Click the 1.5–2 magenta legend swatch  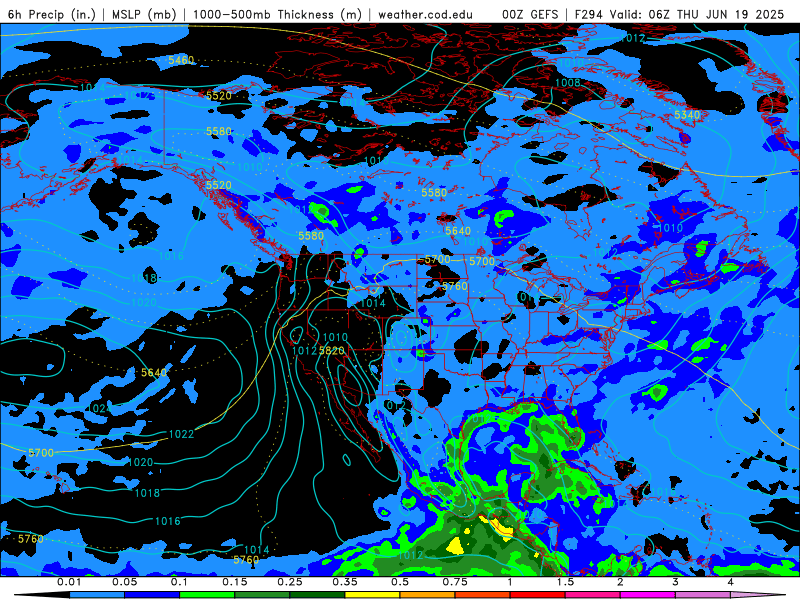click(x=593, y=595)
